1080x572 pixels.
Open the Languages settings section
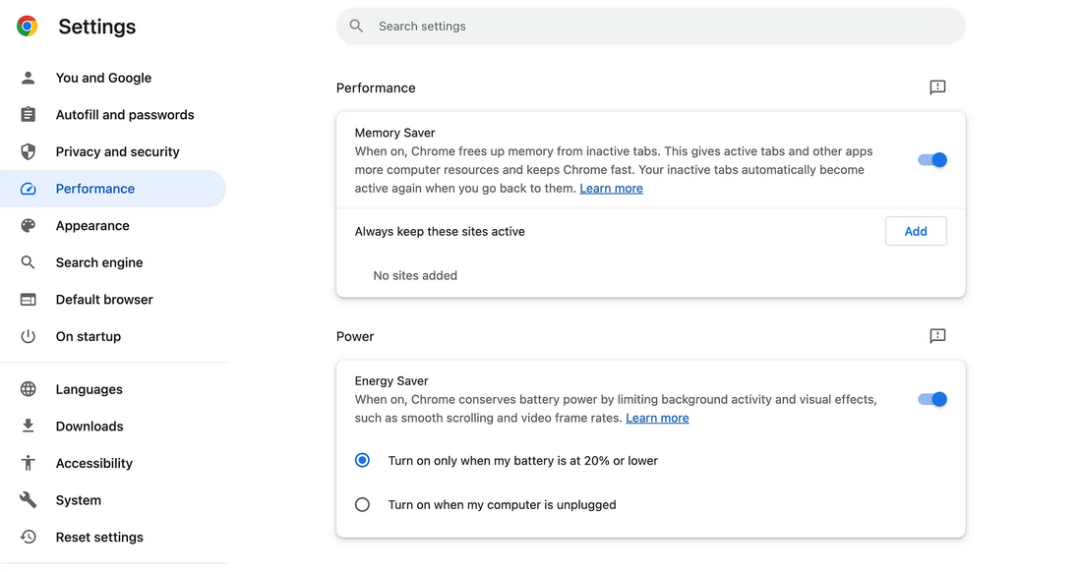click(x=89, y=390)
